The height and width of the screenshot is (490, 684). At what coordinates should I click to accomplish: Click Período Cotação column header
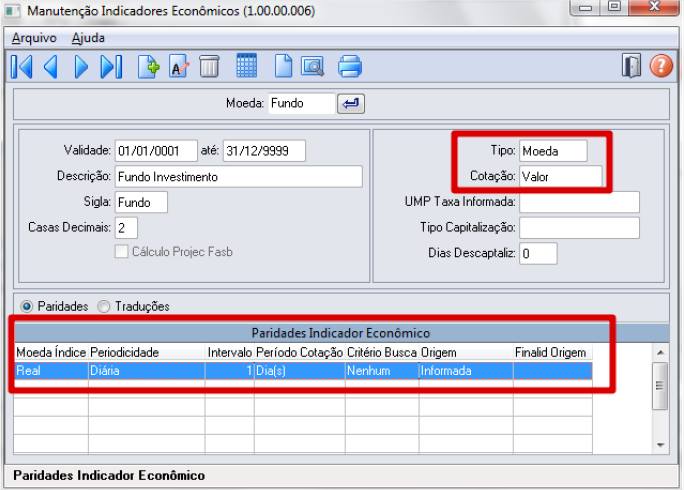pos(300,352)
